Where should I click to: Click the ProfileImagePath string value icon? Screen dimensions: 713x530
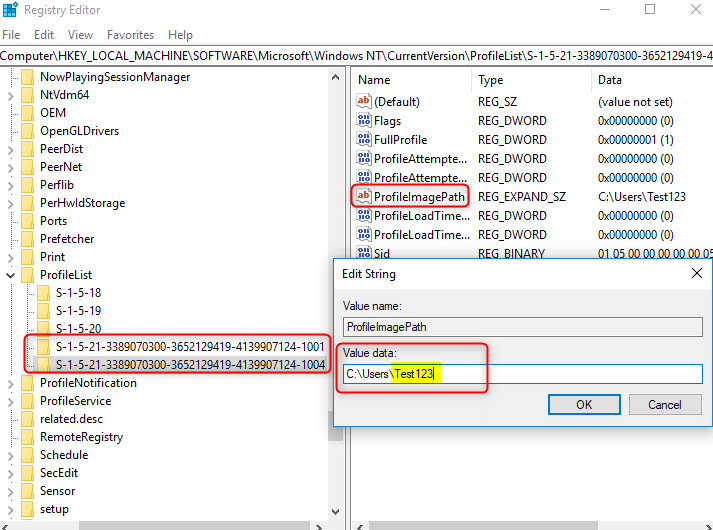[x=364, y=197]
